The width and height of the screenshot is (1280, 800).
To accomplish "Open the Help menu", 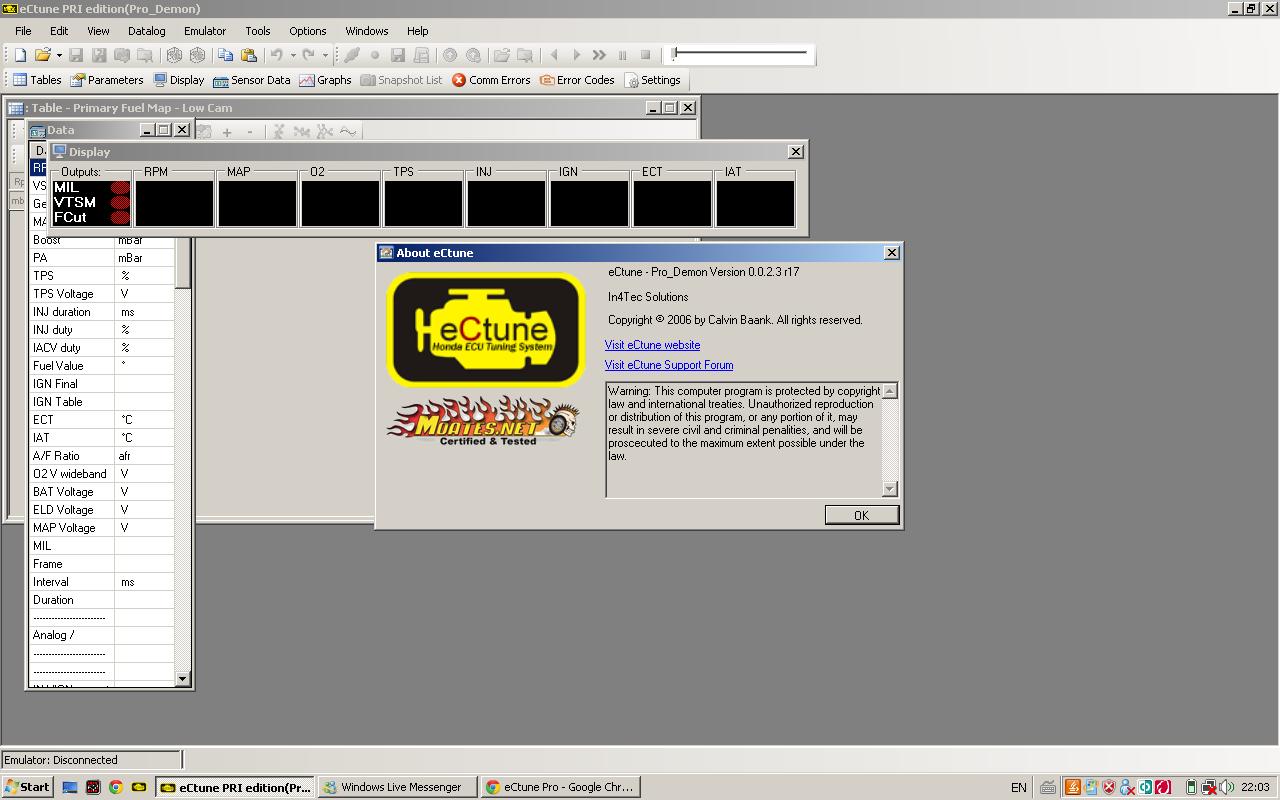I will coord(418,31).
